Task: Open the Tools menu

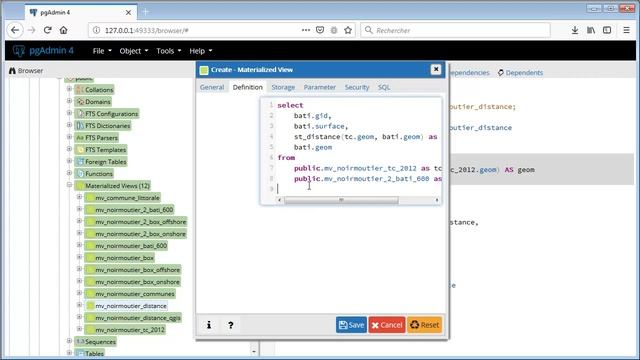Action: point(169,51)
